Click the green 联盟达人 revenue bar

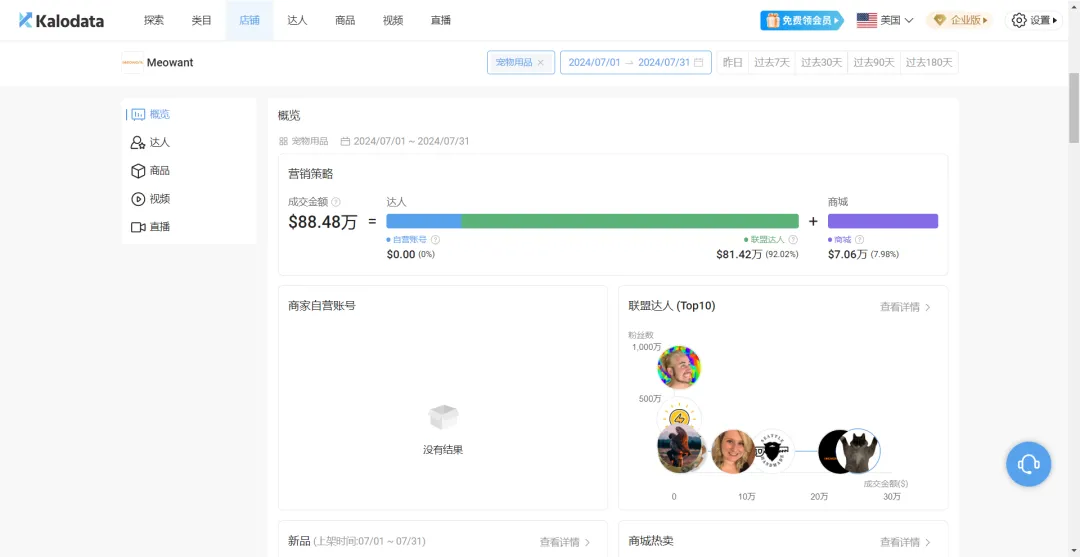(x=629, y=221)
